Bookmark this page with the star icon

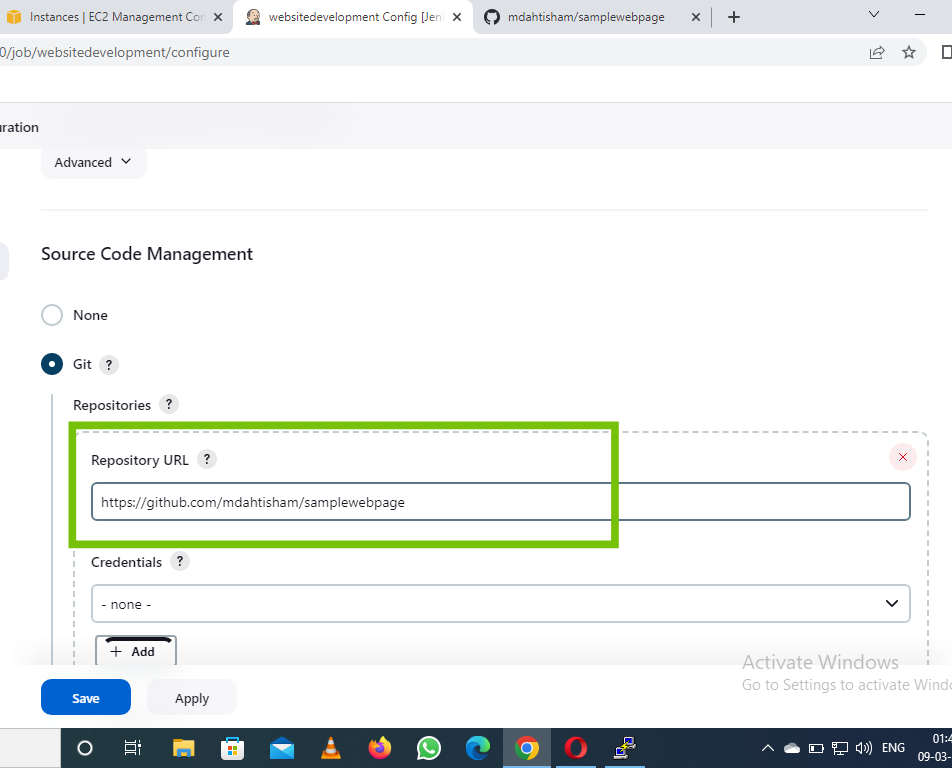(908, 53)
